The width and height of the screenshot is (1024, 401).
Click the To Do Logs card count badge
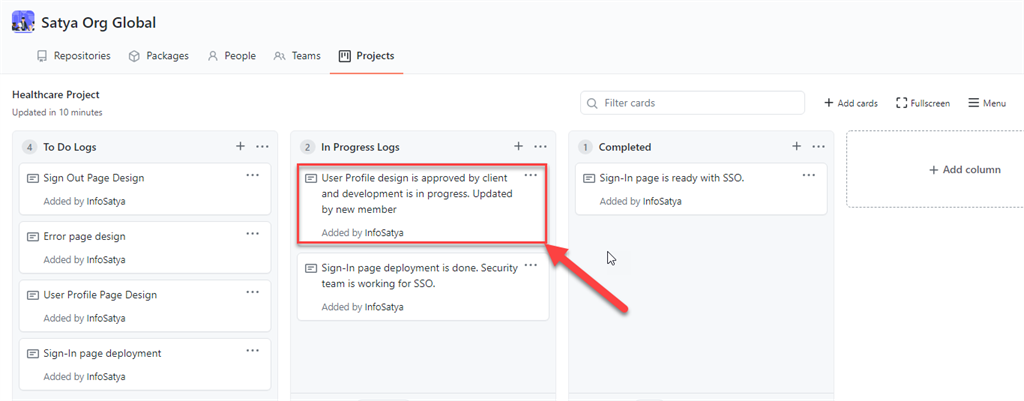[29, 147]
